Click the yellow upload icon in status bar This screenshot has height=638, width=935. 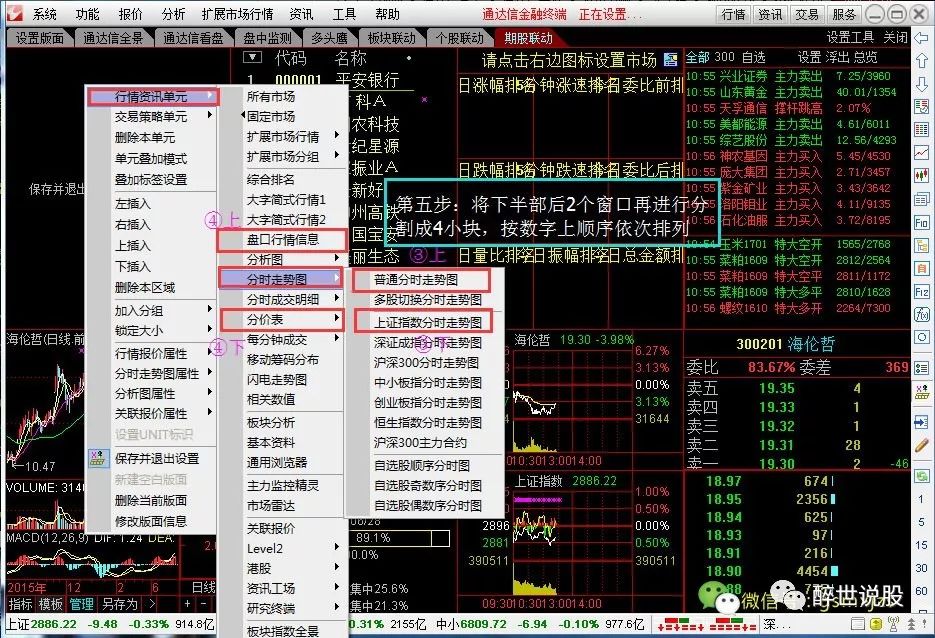point(875,624)
